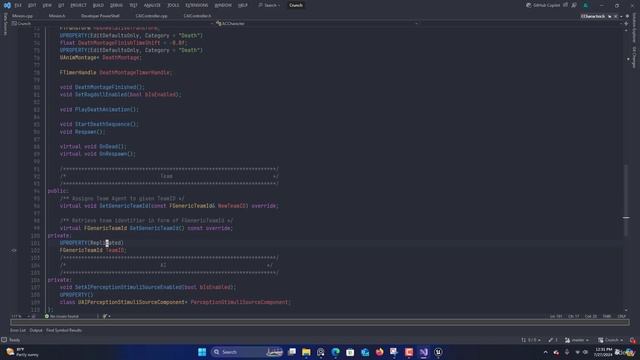Switch to CAIController.h tab

(x=197, y=16)
